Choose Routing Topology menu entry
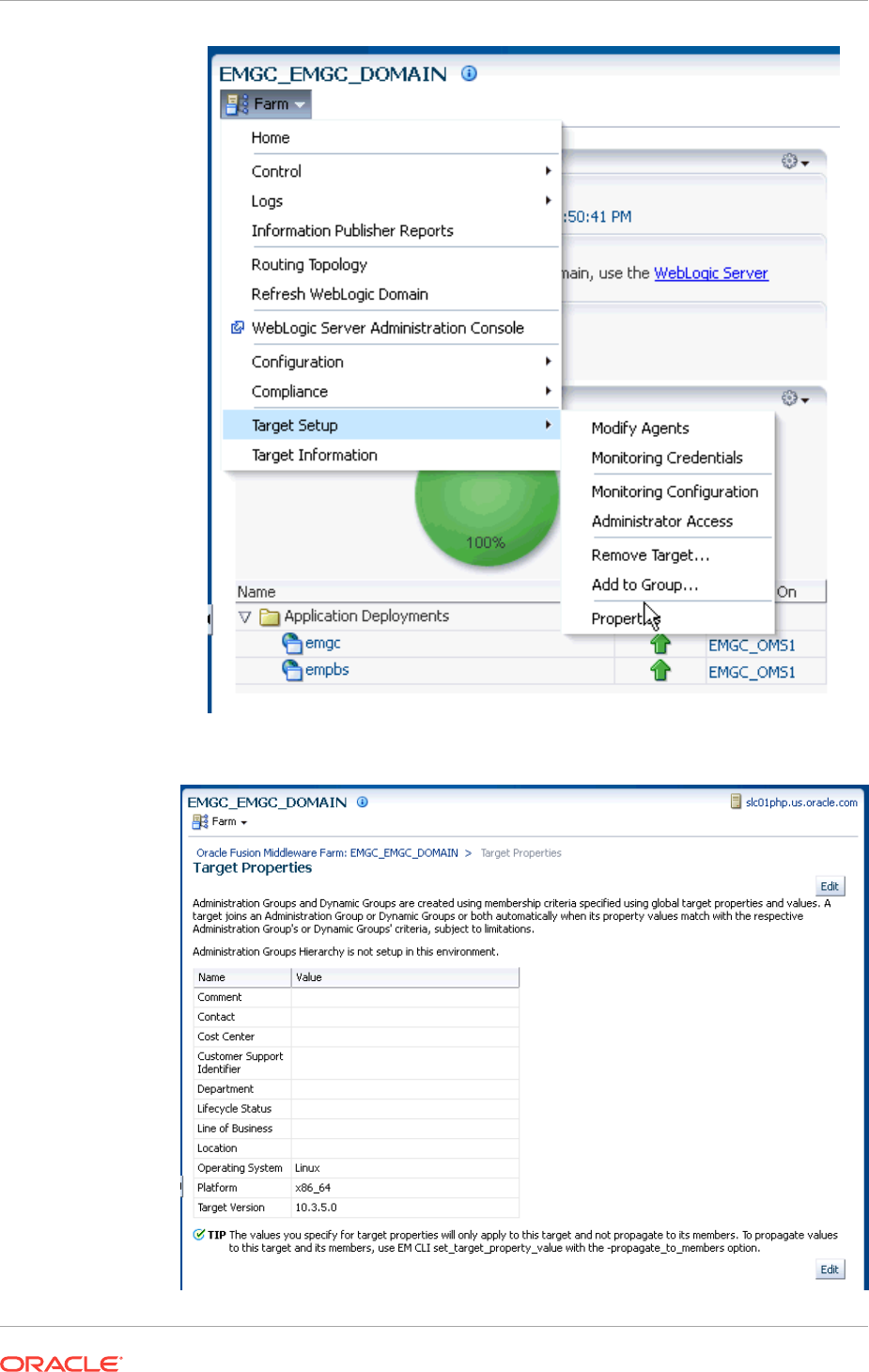Image resolution: width=869 pixels, height=1372 pixels. point(309,265)
